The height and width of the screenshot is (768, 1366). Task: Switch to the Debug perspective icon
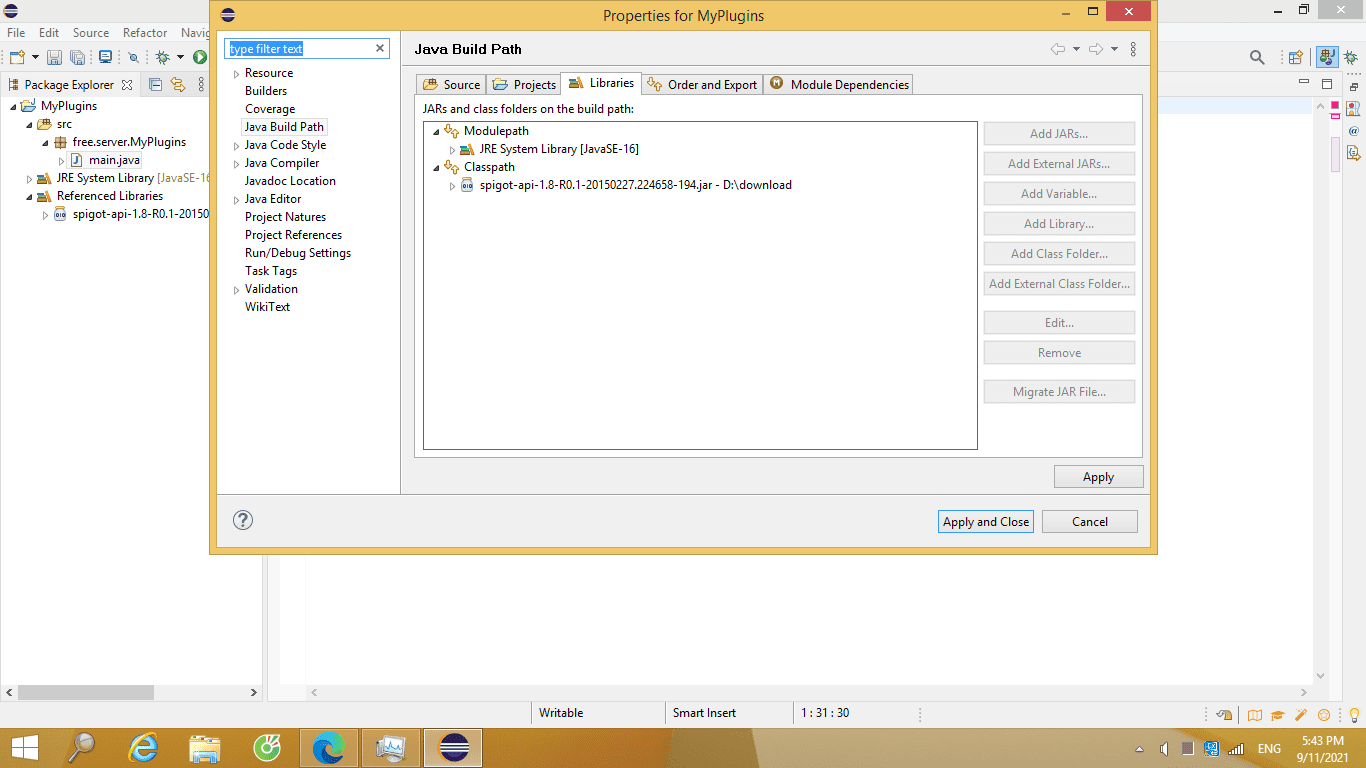coord(1351,58)
